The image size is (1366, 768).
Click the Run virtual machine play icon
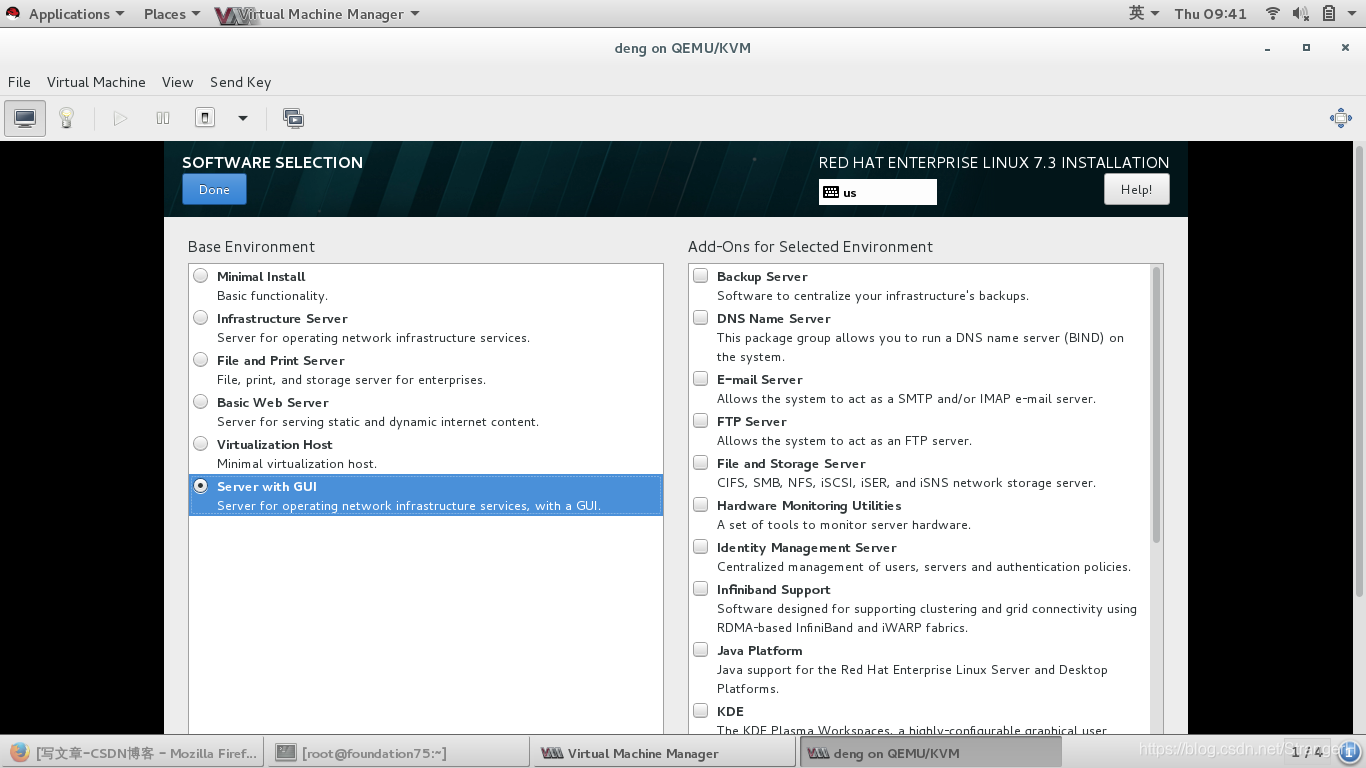(x=120, y=118)
